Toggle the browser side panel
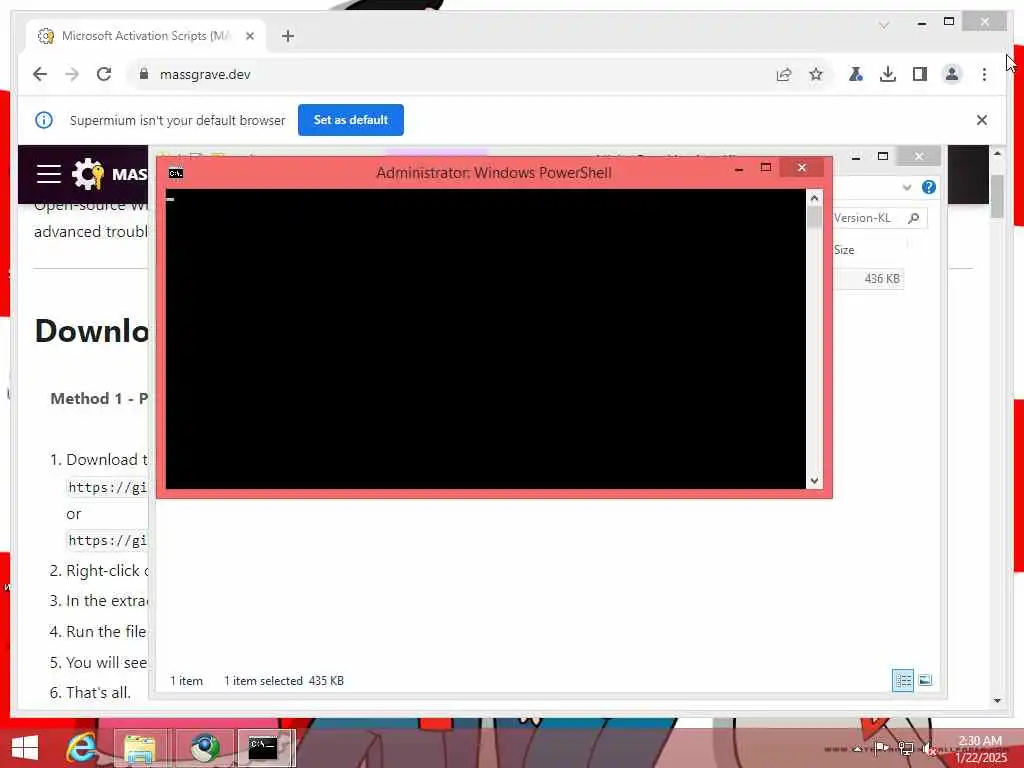1024x768 pixels. [x=920, y=74]
